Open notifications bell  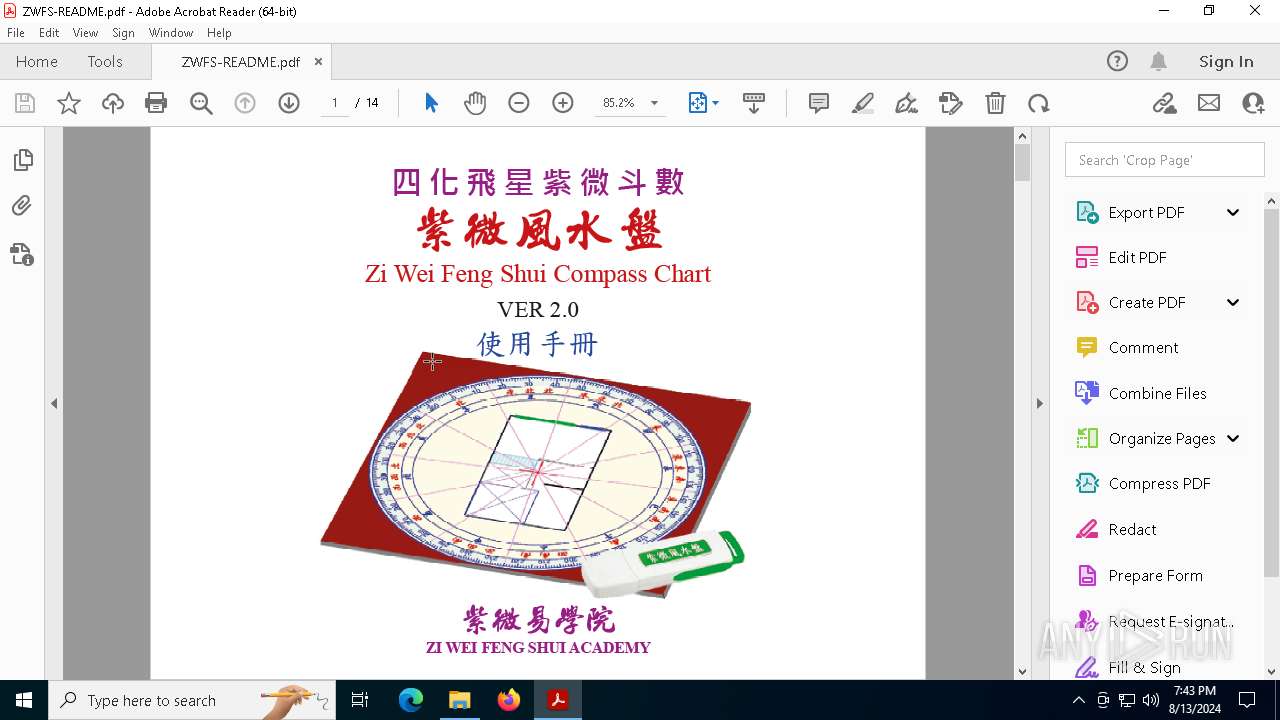1159,61
